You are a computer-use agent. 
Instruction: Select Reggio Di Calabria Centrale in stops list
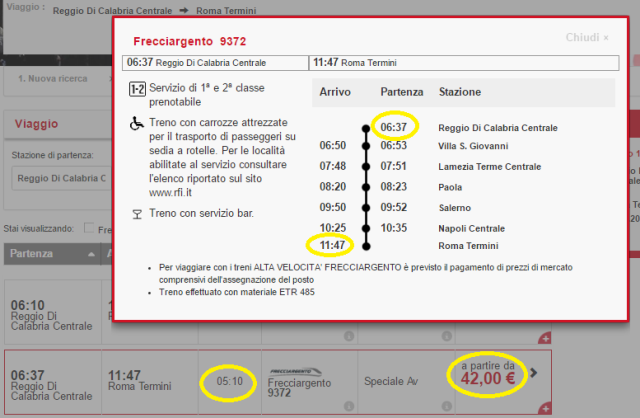498,128
